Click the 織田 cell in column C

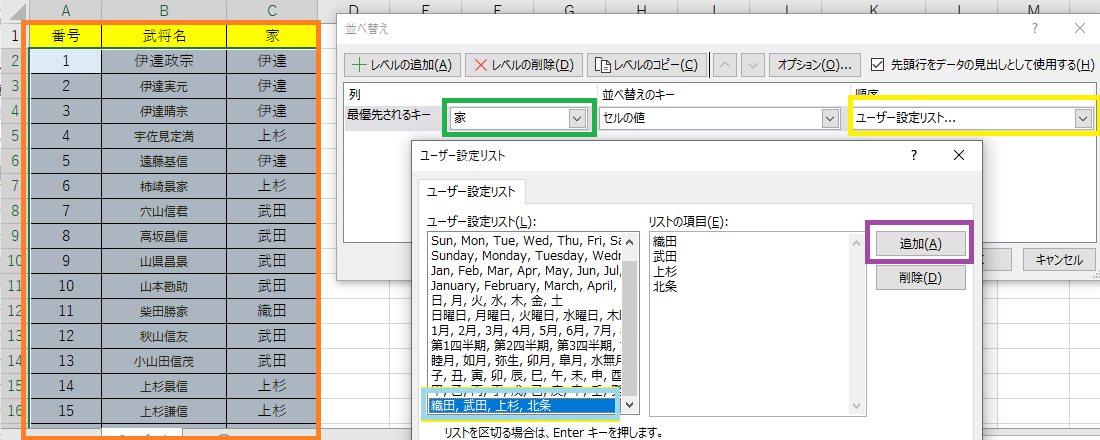271,311
